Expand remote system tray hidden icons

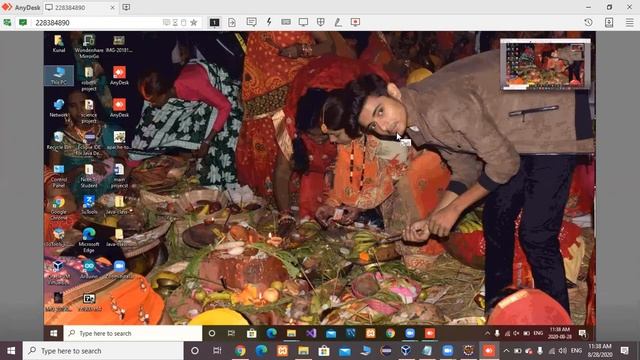click(487, 333)
